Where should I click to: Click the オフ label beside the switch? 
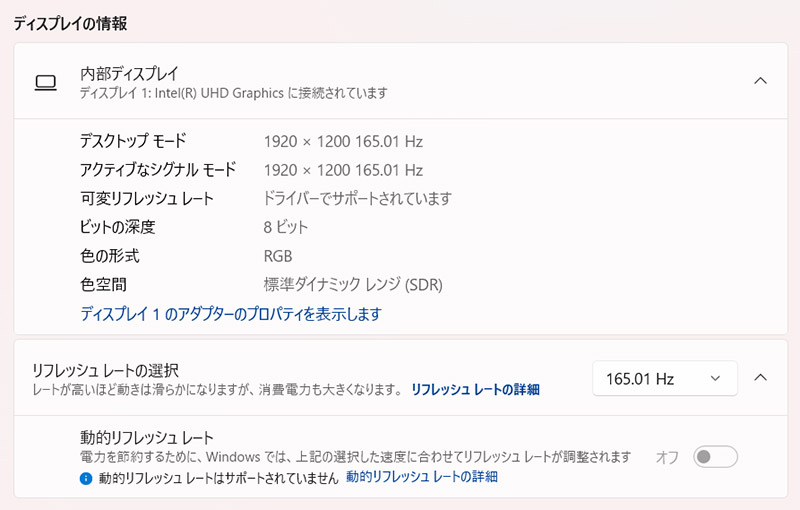point(667,457)
